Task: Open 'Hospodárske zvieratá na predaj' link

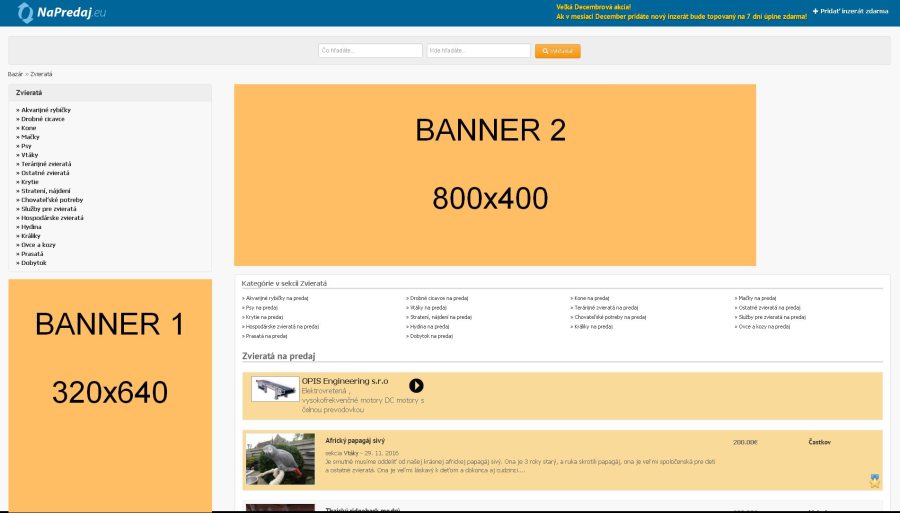Action: click(x=282, y=327)
